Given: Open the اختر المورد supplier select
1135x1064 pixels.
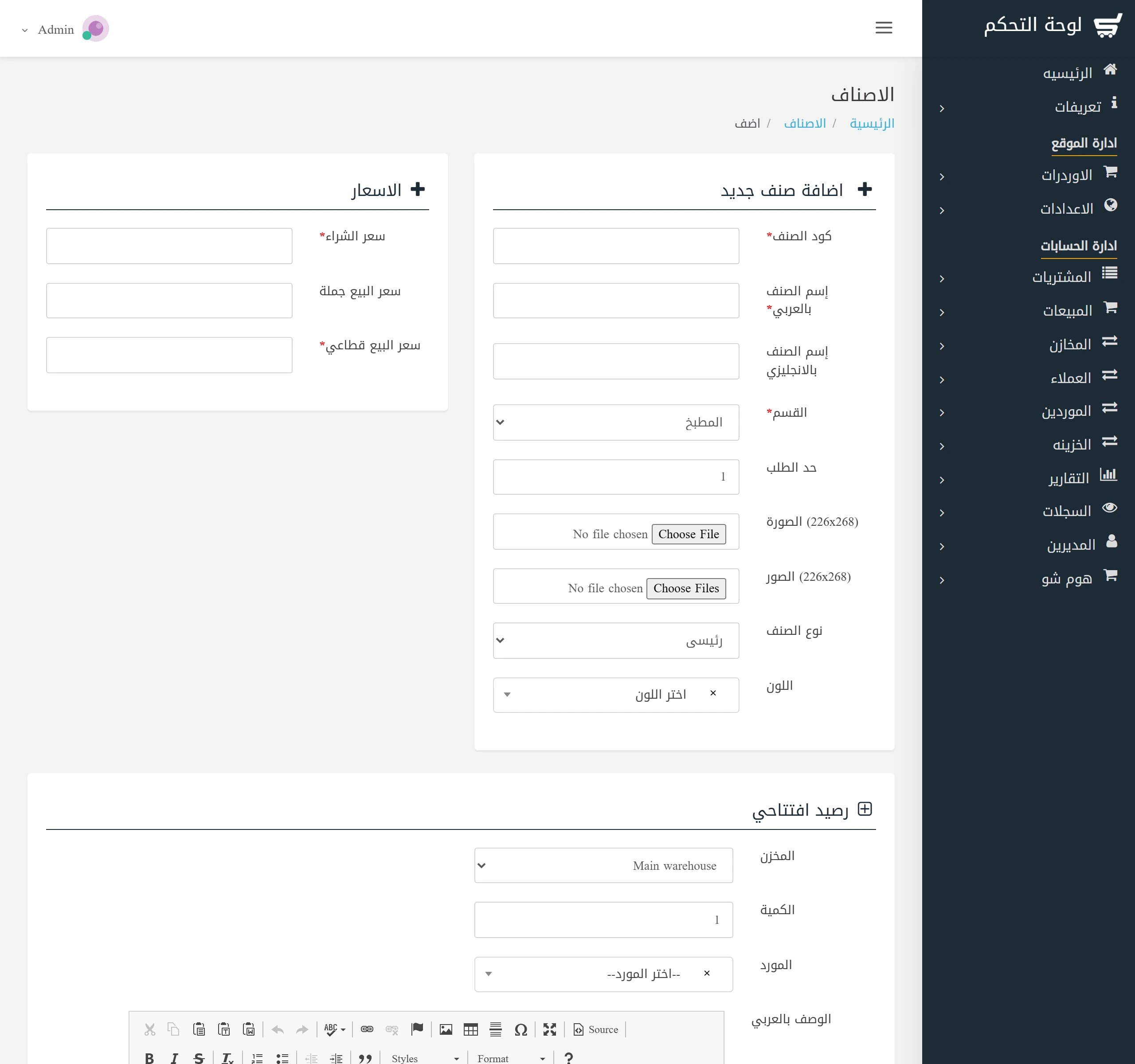Looking at the screenshot, I should coord(603,974).
